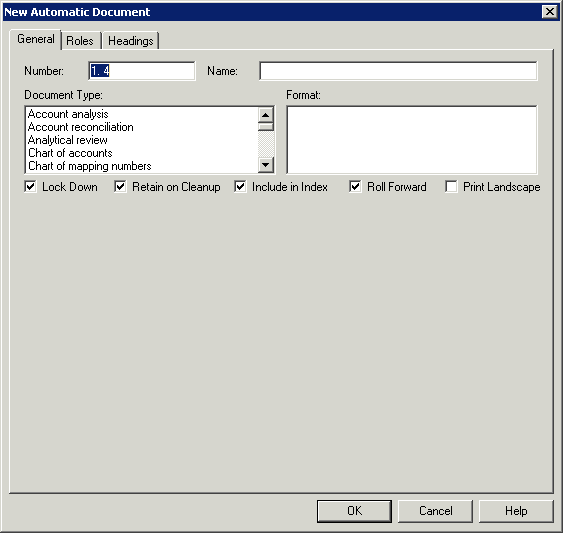Open the Headings tab

(x=131, y=41)
